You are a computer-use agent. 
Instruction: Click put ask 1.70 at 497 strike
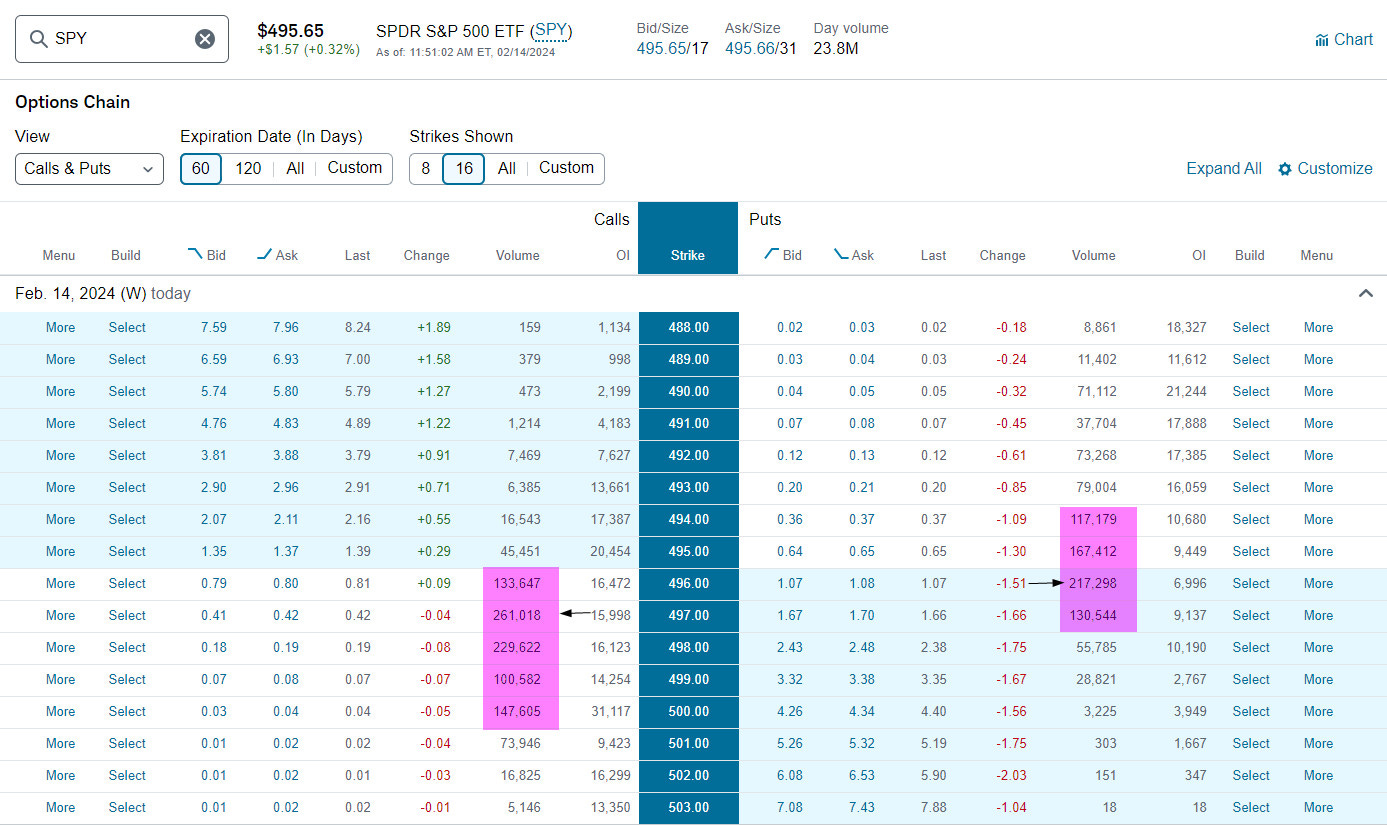861,615
